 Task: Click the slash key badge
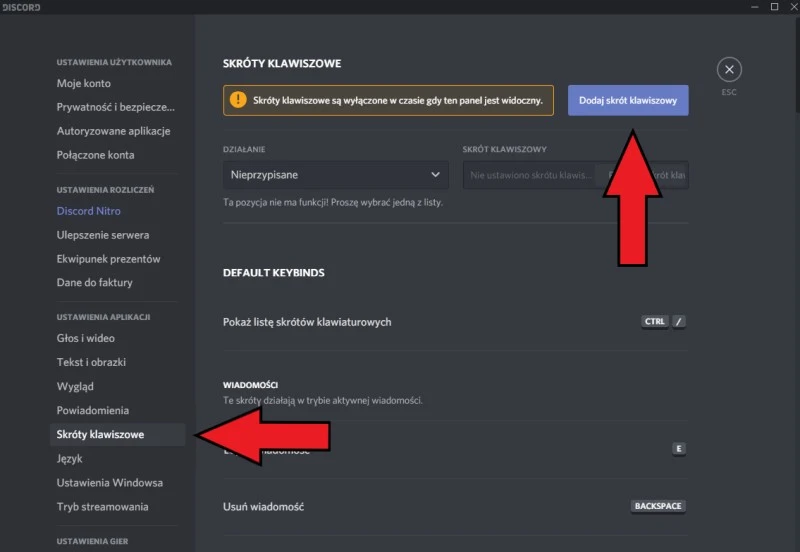pyautogui.click(x=679, y=321)
